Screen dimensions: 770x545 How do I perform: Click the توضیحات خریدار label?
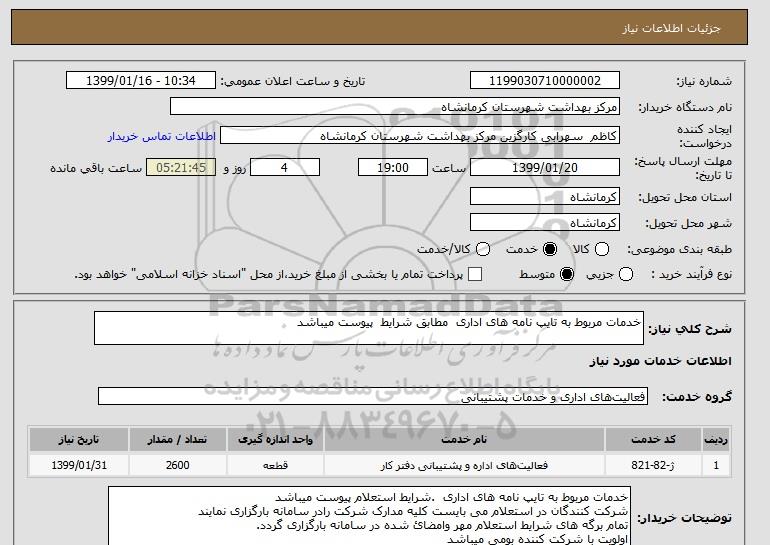(x=685, y=518)
